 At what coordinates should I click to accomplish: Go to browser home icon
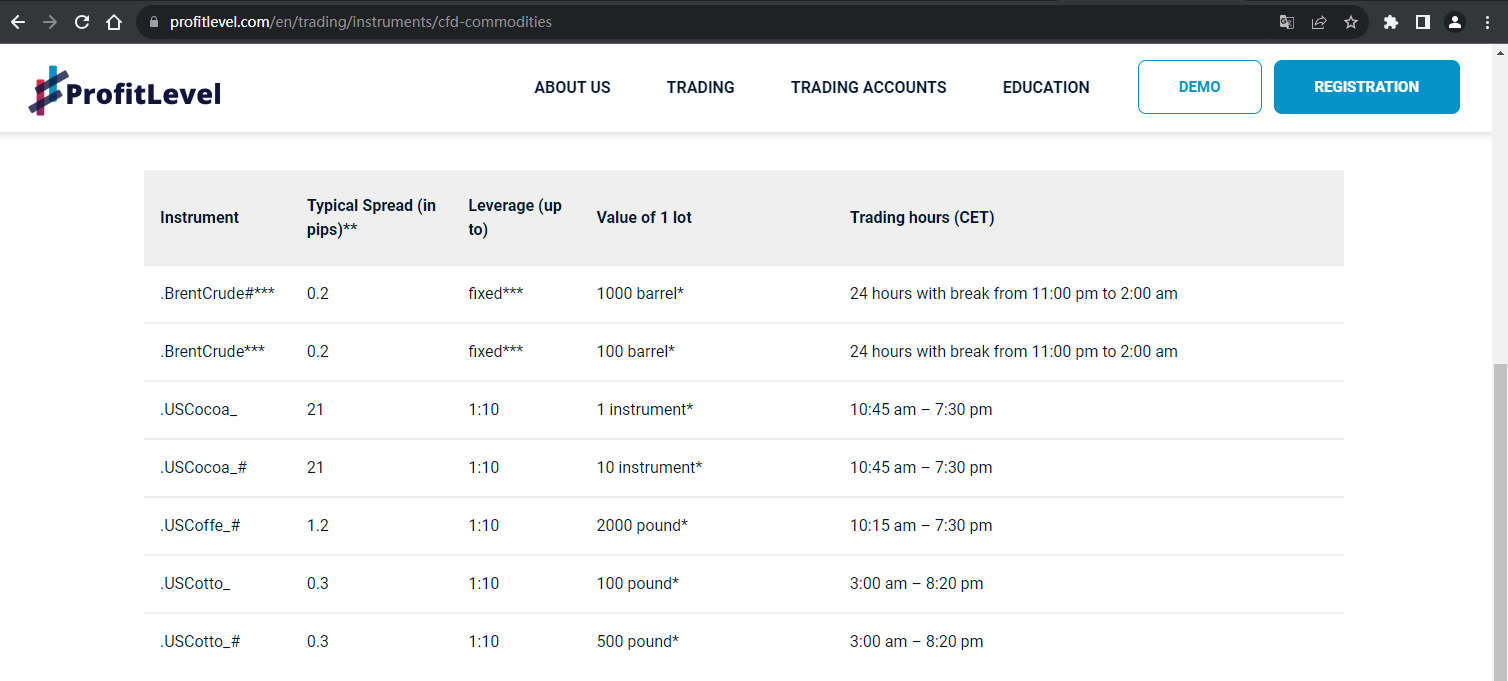pyautogui.click(x=114, y=22)
